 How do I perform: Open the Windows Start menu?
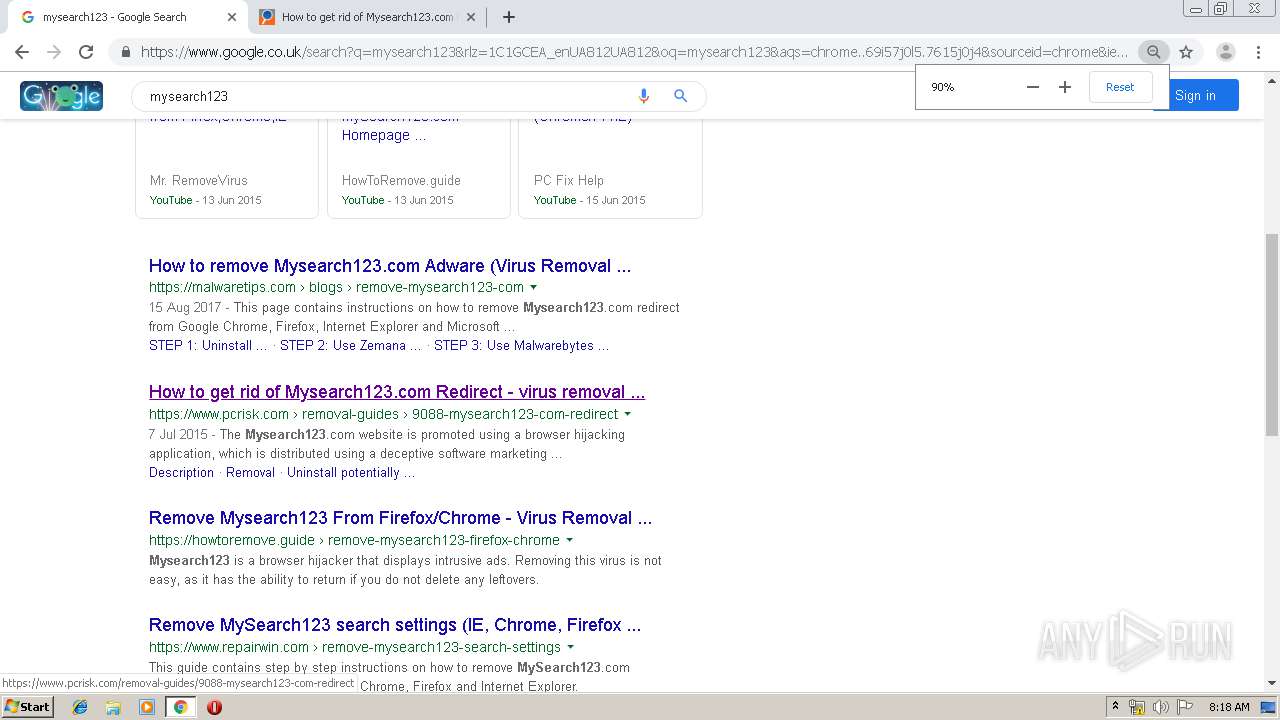[x=27, y=706]
